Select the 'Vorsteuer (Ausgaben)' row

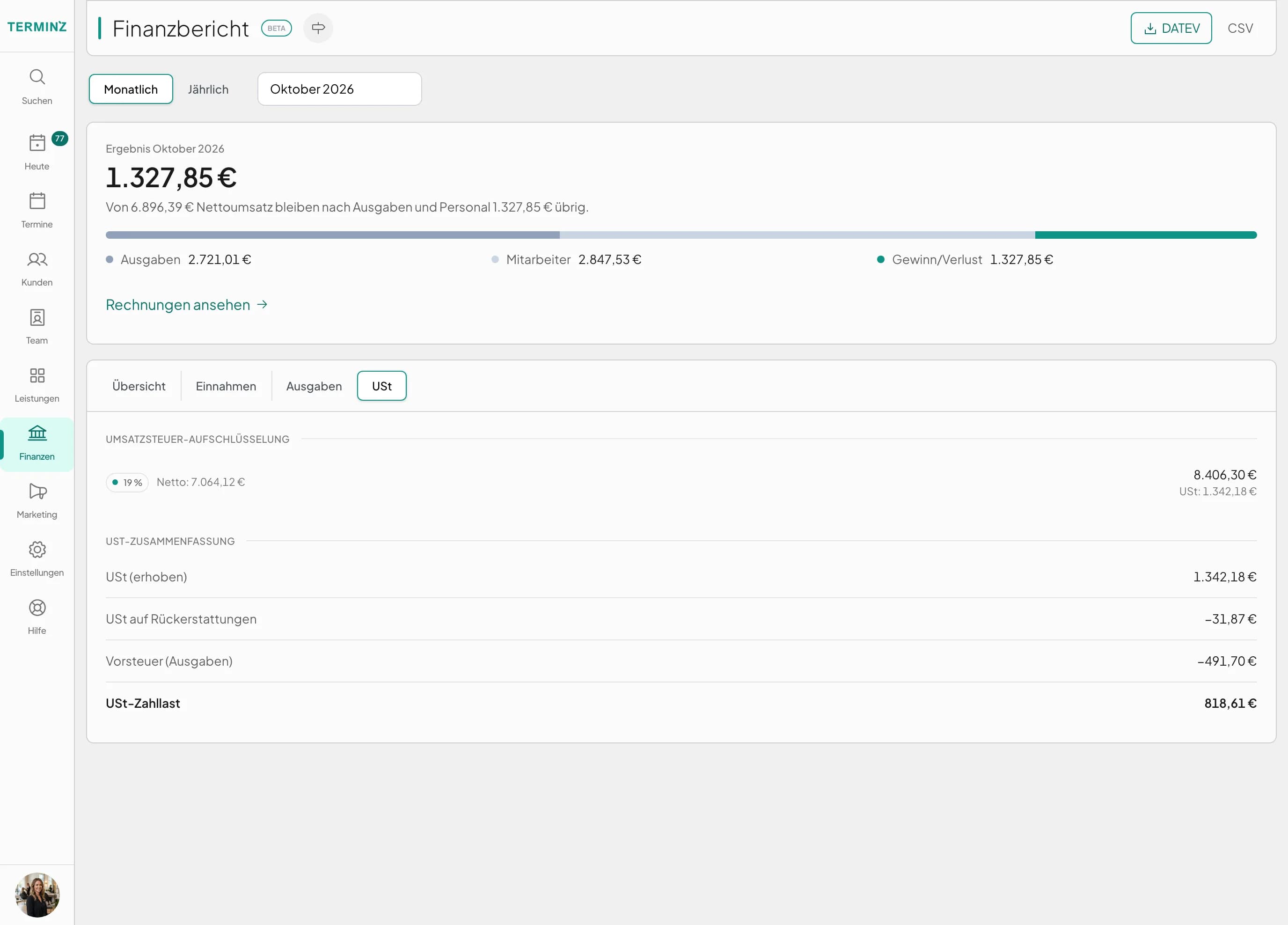coord(681,661)
